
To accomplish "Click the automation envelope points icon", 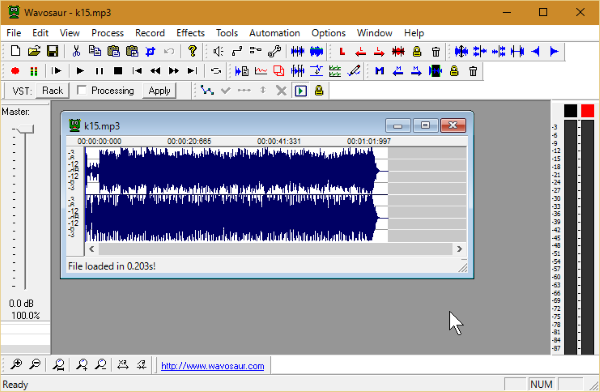I will [x=207, y=91].
